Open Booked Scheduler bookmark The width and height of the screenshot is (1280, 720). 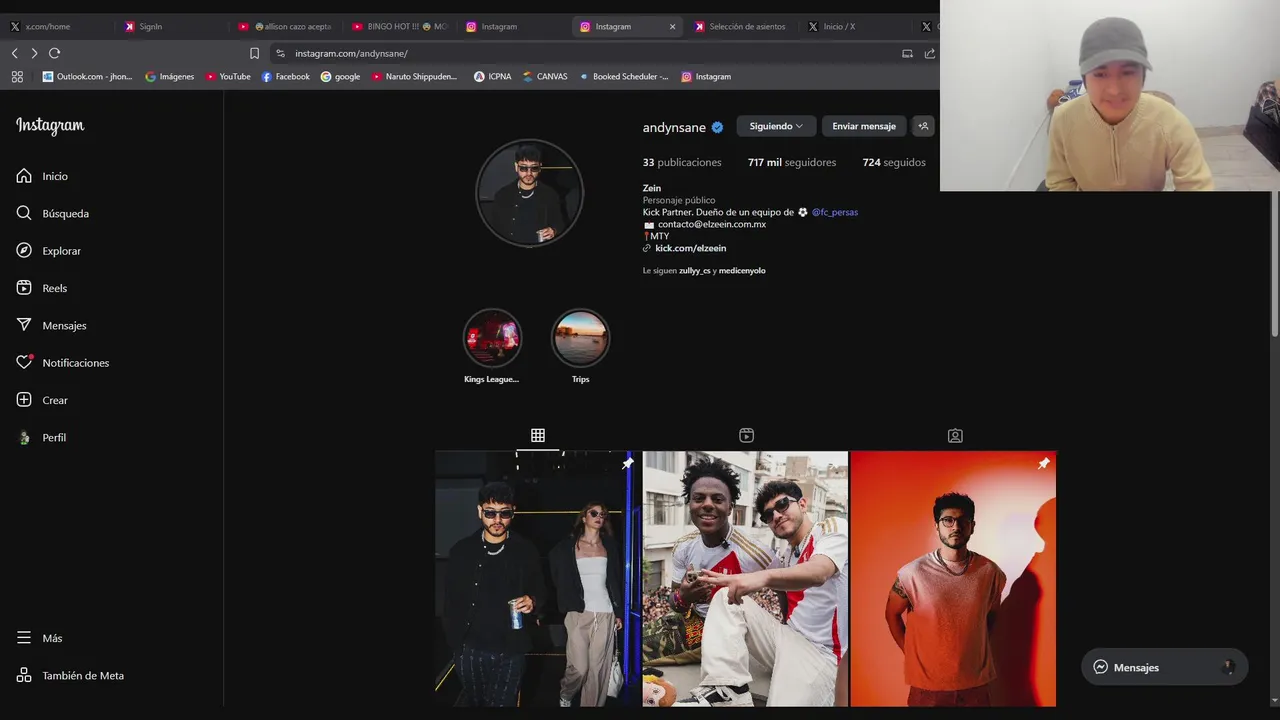click(x=624, y=76)
